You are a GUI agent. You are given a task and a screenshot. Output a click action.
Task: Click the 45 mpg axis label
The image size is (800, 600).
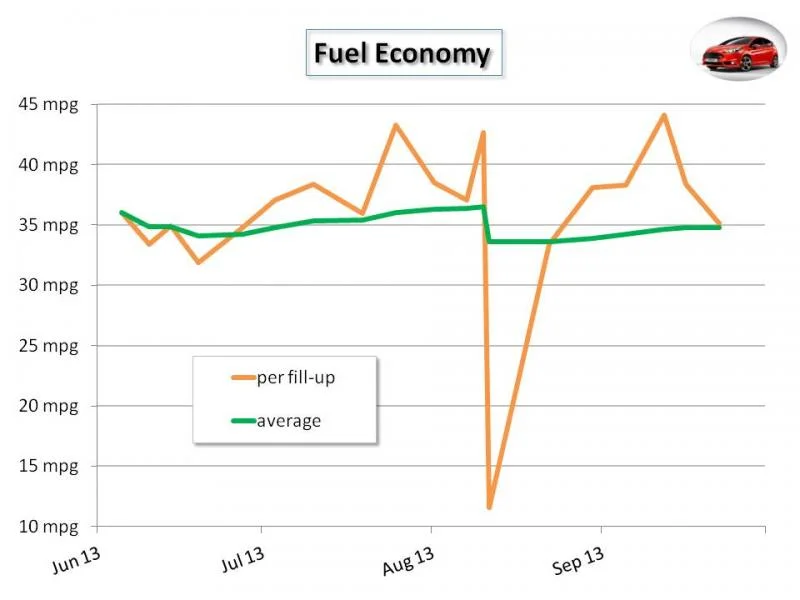pos(48,105)
